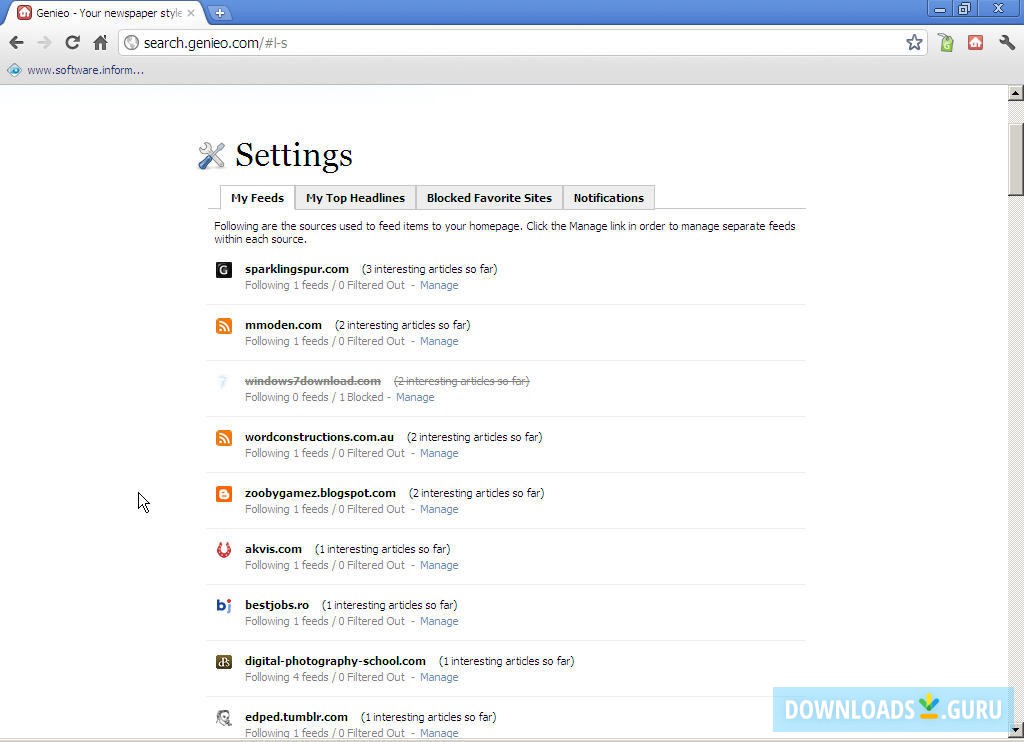Click the edped.tumblr.com avatar icon
1024x742 pixels.
[224, 718]
